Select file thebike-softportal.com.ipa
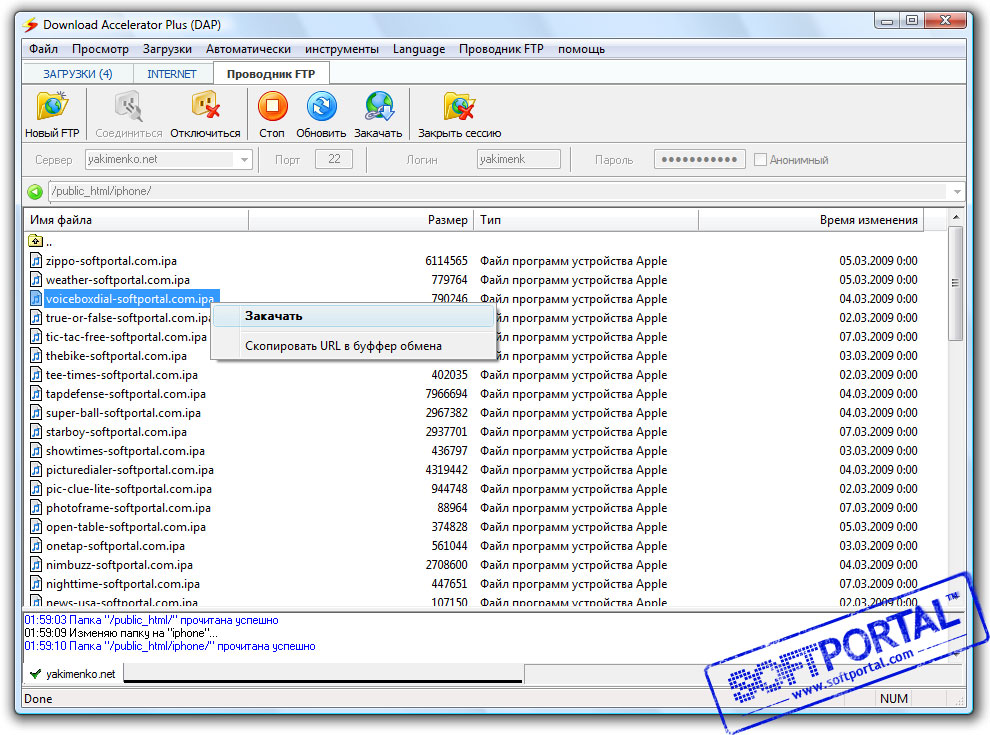The height and width of the screenshot is (735, 990). (x=116, y=356)
